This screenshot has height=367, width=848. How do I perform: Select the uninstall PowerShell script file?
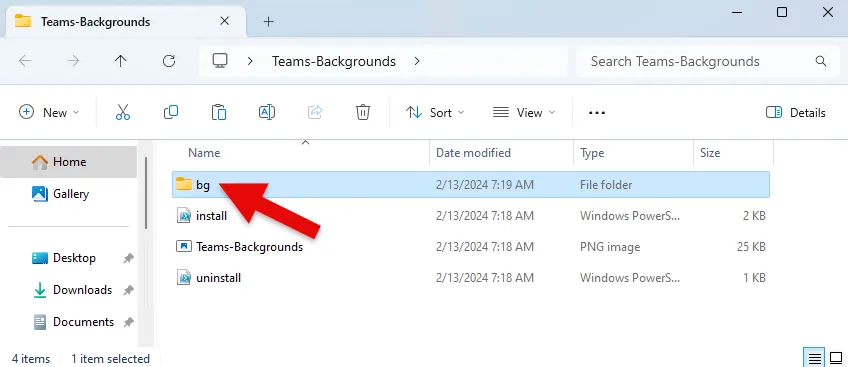click(471, 278)
